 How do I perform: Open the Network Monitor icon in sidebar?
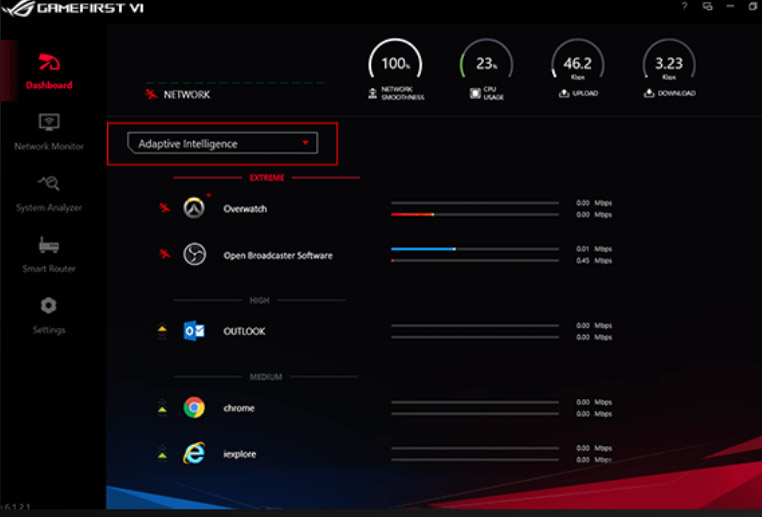point(49,122)
